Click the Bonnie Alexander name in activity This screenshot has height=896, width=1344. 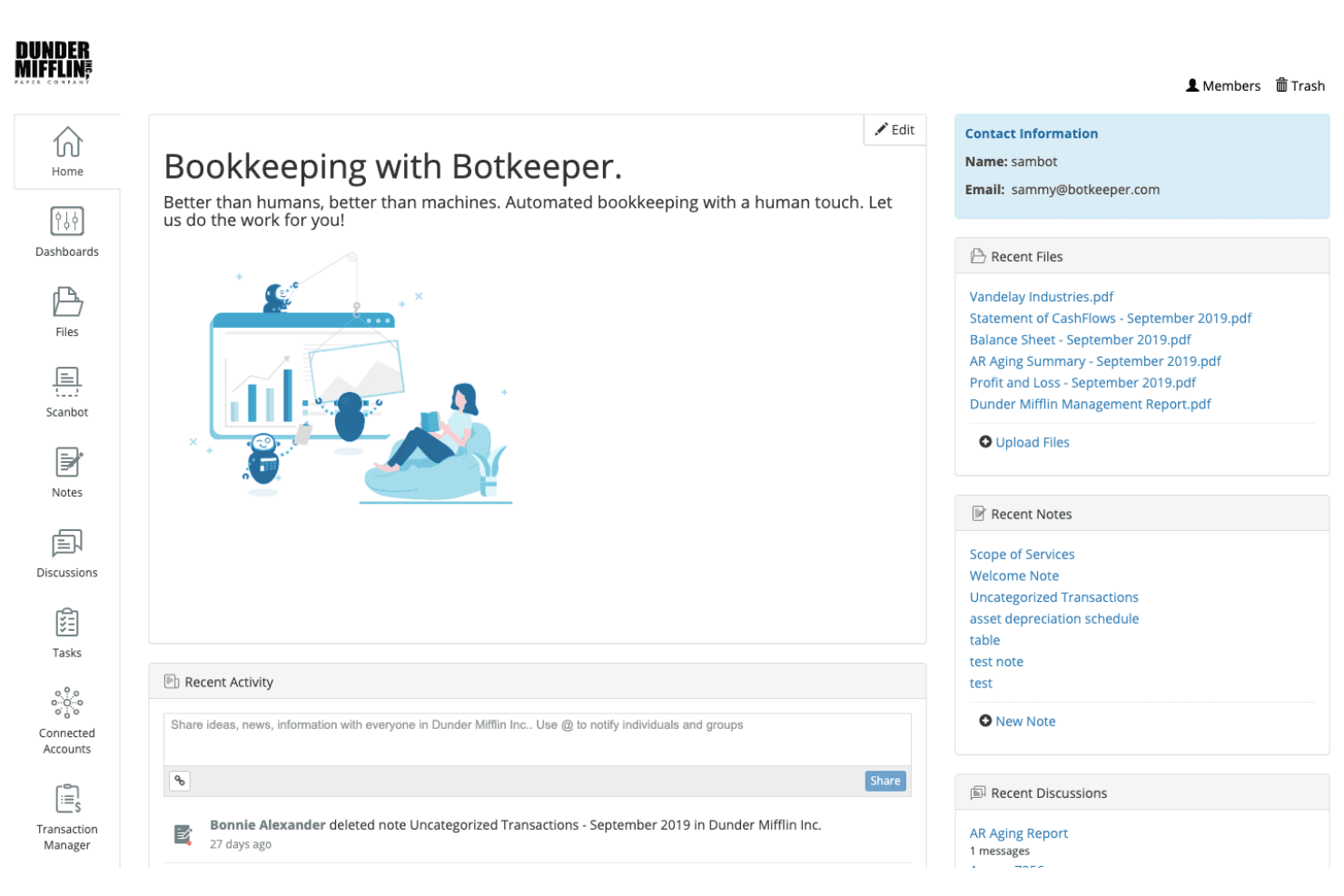268,825
